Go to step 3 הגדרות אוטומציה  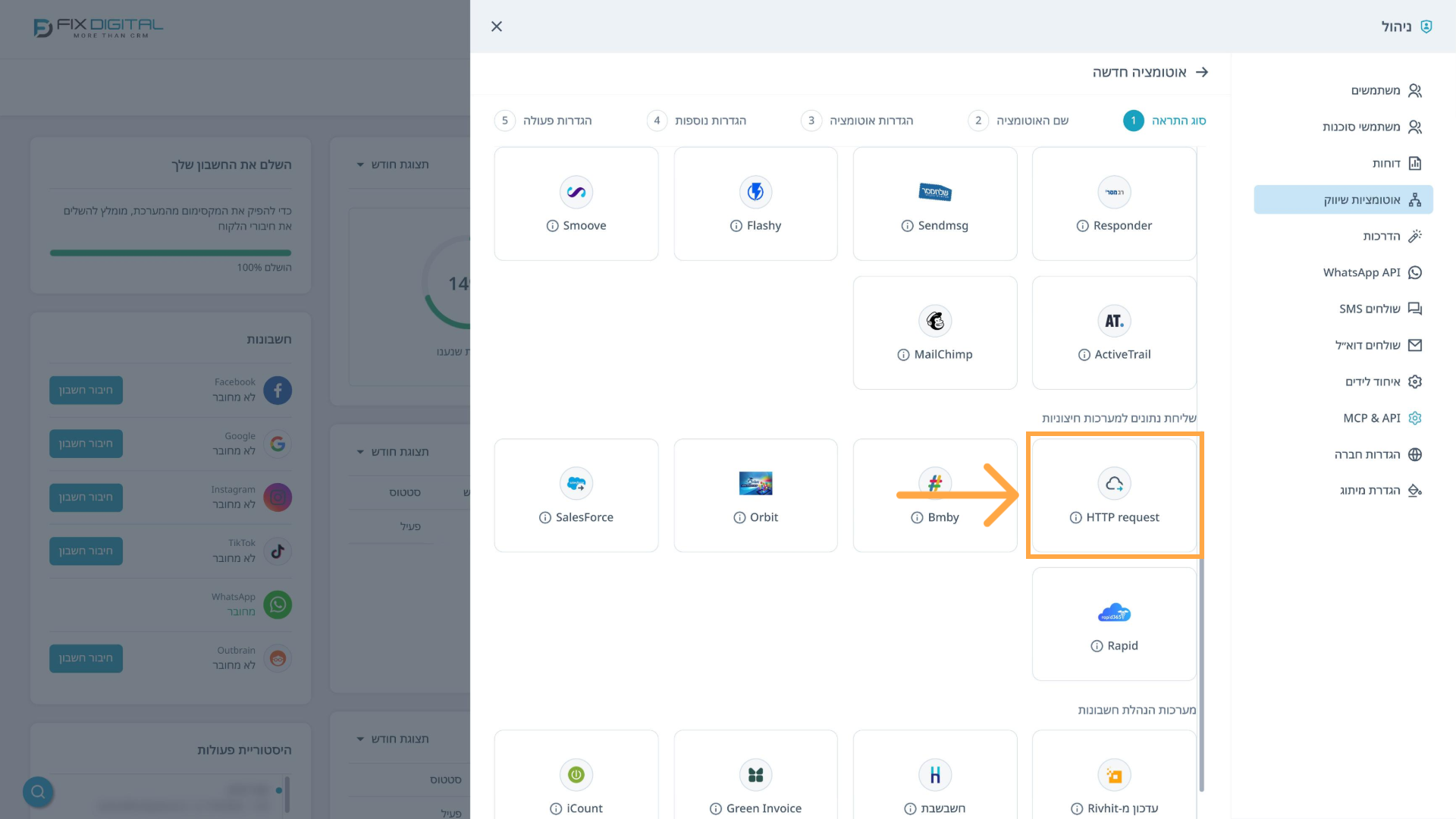pos(858,121)
